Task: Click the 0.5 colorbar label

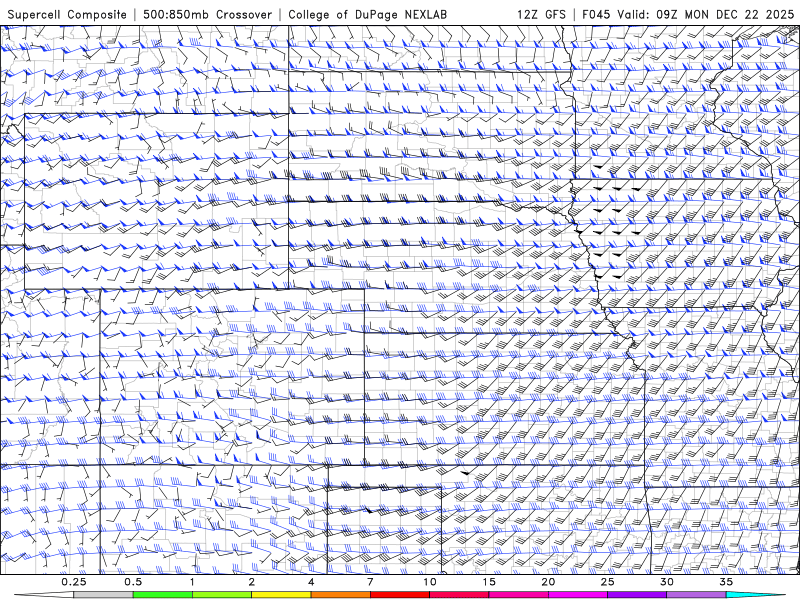Action: click(133, 582)
